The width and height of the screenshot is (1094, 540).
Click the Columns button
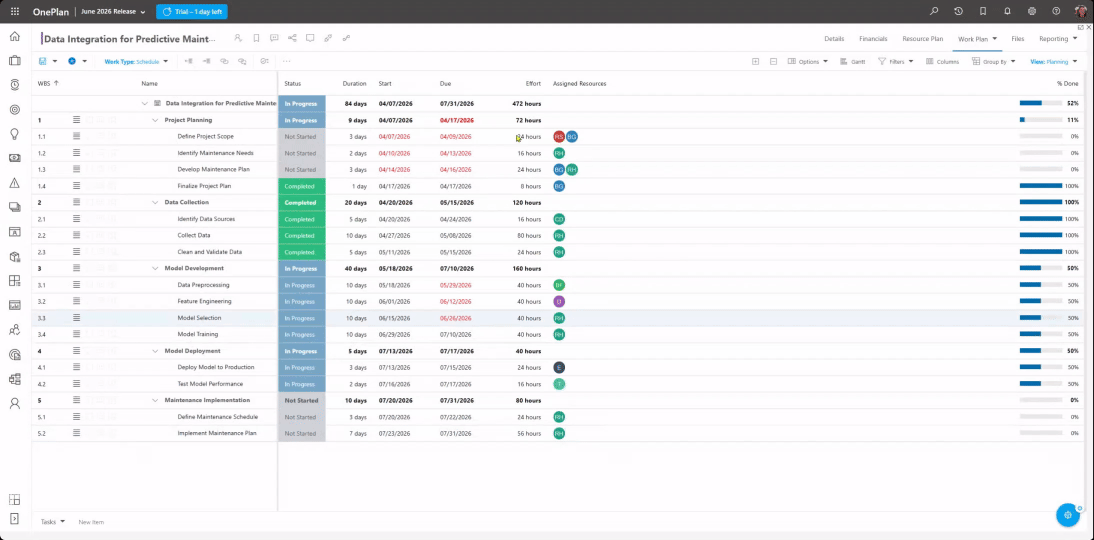(942, 61)
